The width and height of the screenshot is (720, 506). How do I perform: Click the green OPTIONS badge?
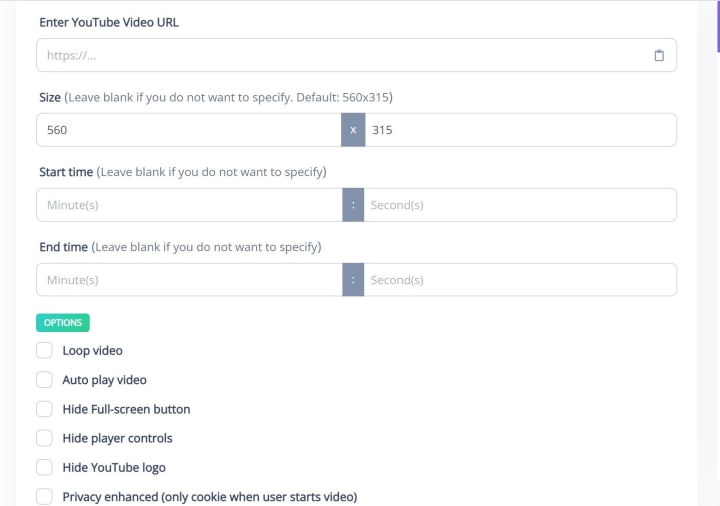63,323
